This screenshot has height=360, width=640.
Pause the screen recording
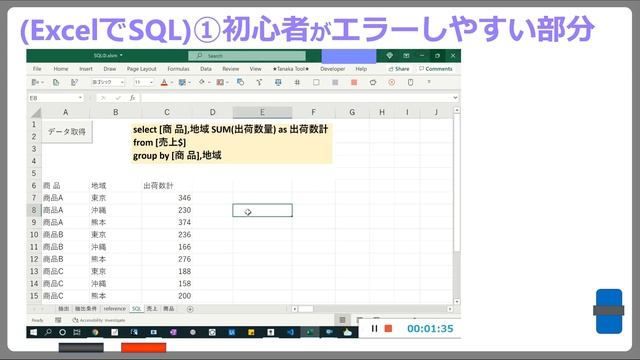pyautogui.click(x=374, y=329)
